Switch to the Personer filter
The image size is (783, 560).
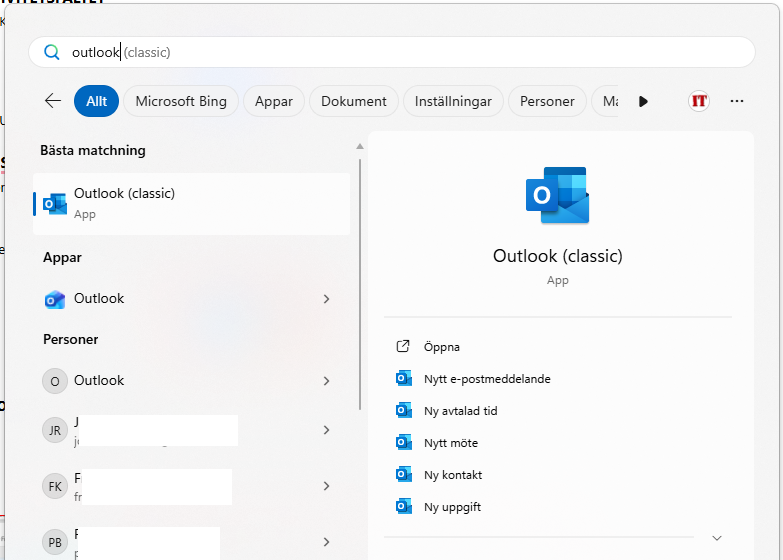[x=547, y=101]
